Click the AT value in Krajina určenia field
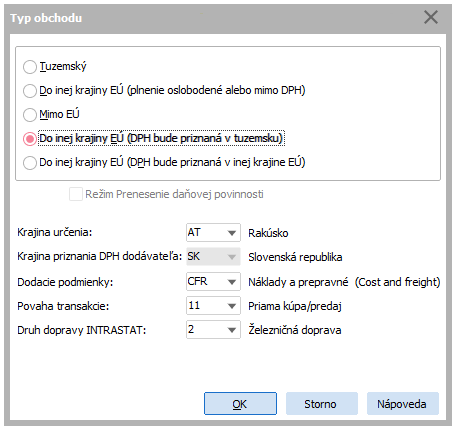Viewport: 459px width, 433px height. 194,232
